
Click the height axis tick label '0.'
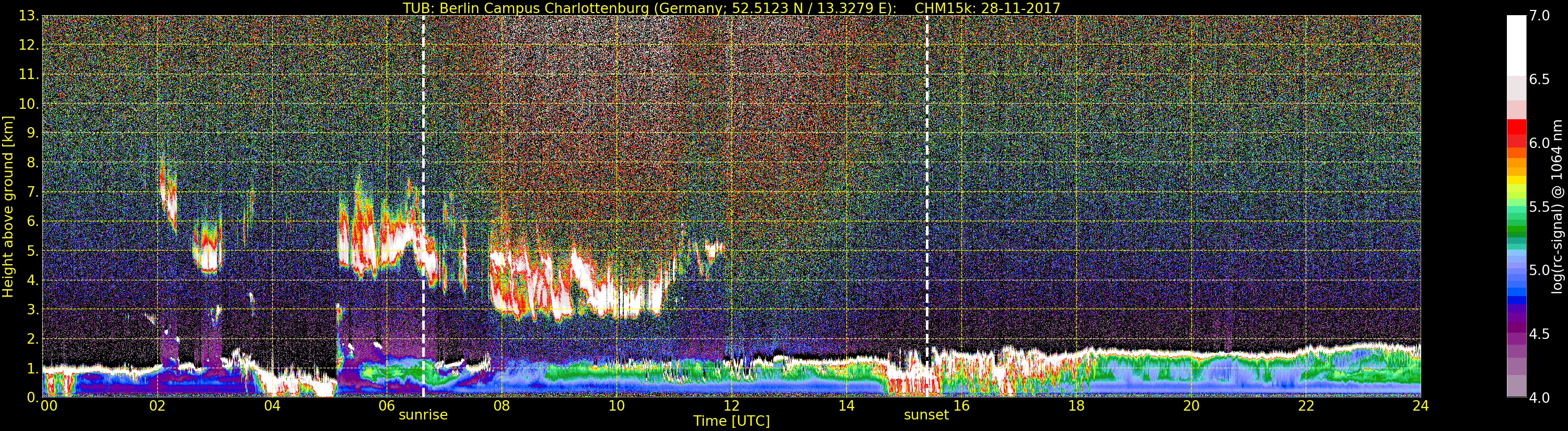coord(33,397)
